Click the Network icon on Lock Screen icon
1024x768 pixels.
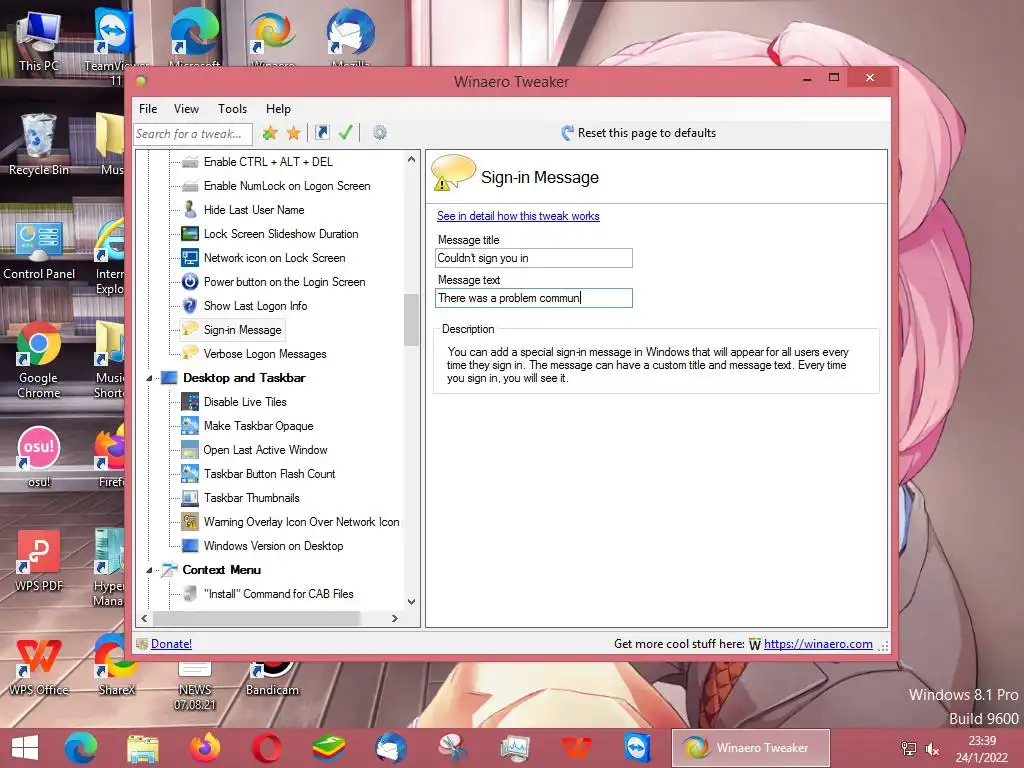(x=190, y=258)
